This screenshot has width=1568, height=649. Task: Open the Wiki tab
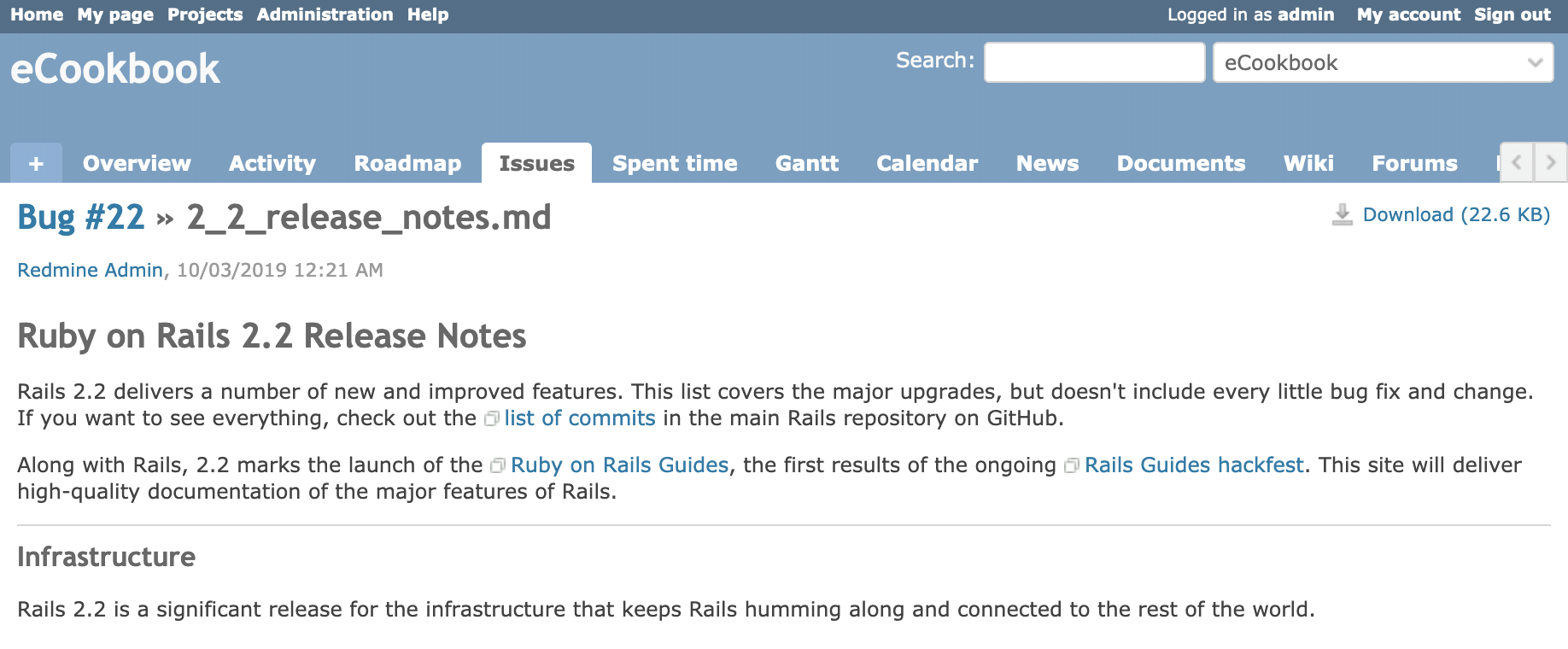pyautogui.click(x=1308, y=163)
